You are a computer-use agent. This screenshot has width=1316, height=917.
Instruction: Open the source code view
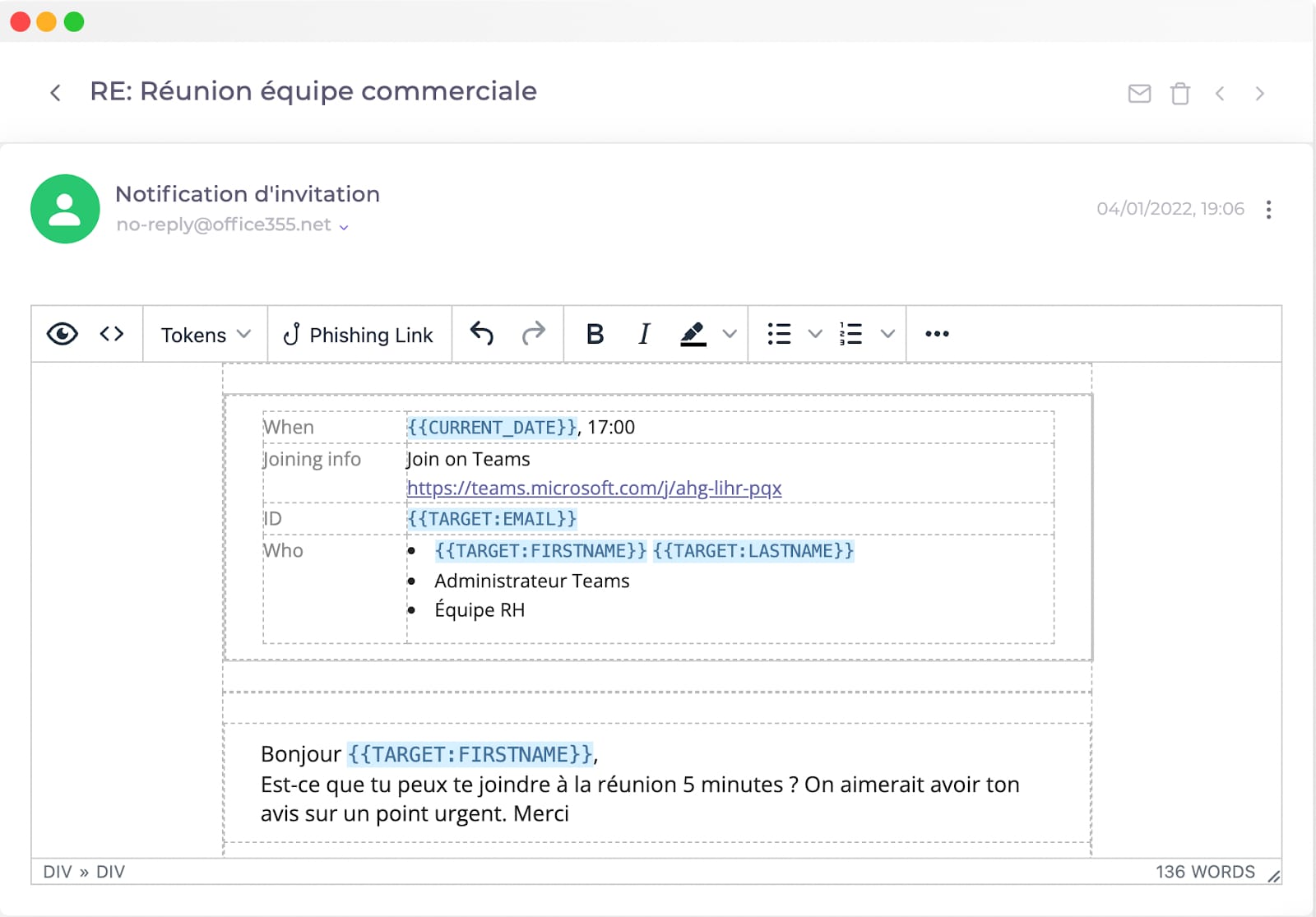click(x=112, y=334)
